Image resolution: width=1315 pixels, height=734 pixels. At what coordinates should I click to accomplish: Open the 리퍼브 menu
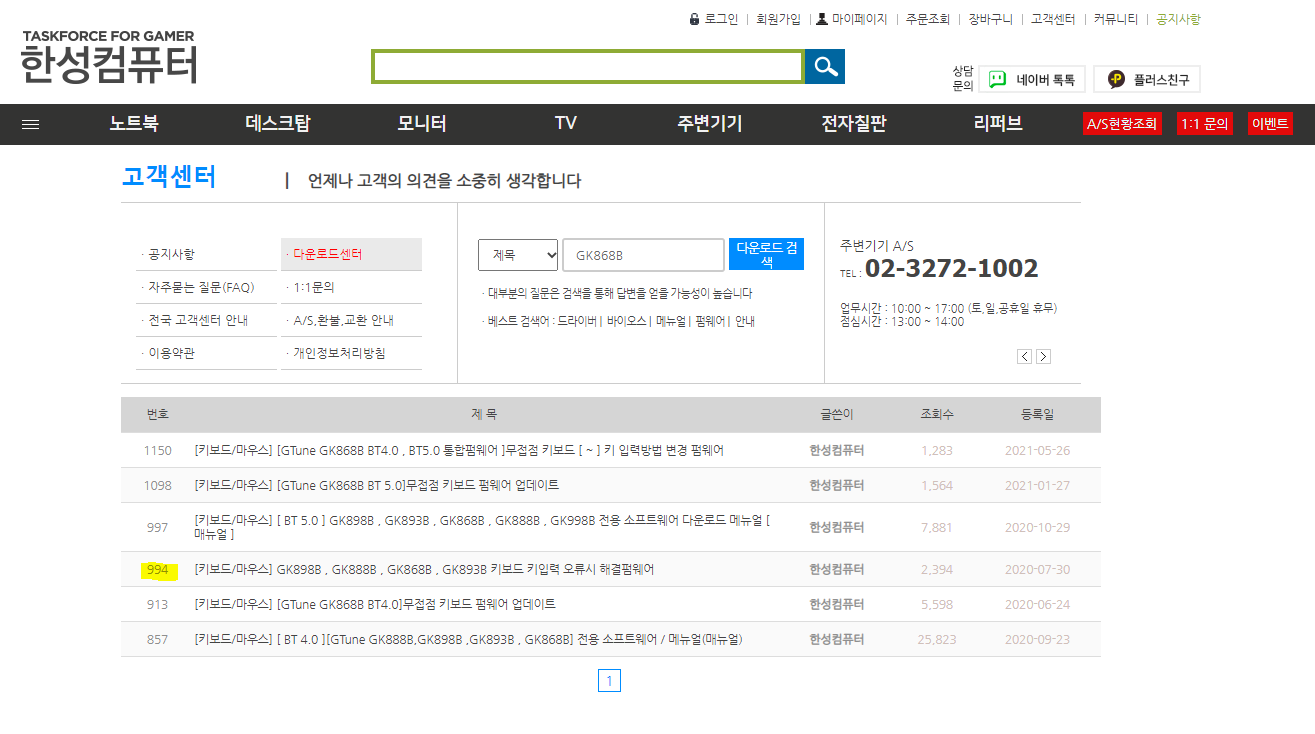pos(998,124)
